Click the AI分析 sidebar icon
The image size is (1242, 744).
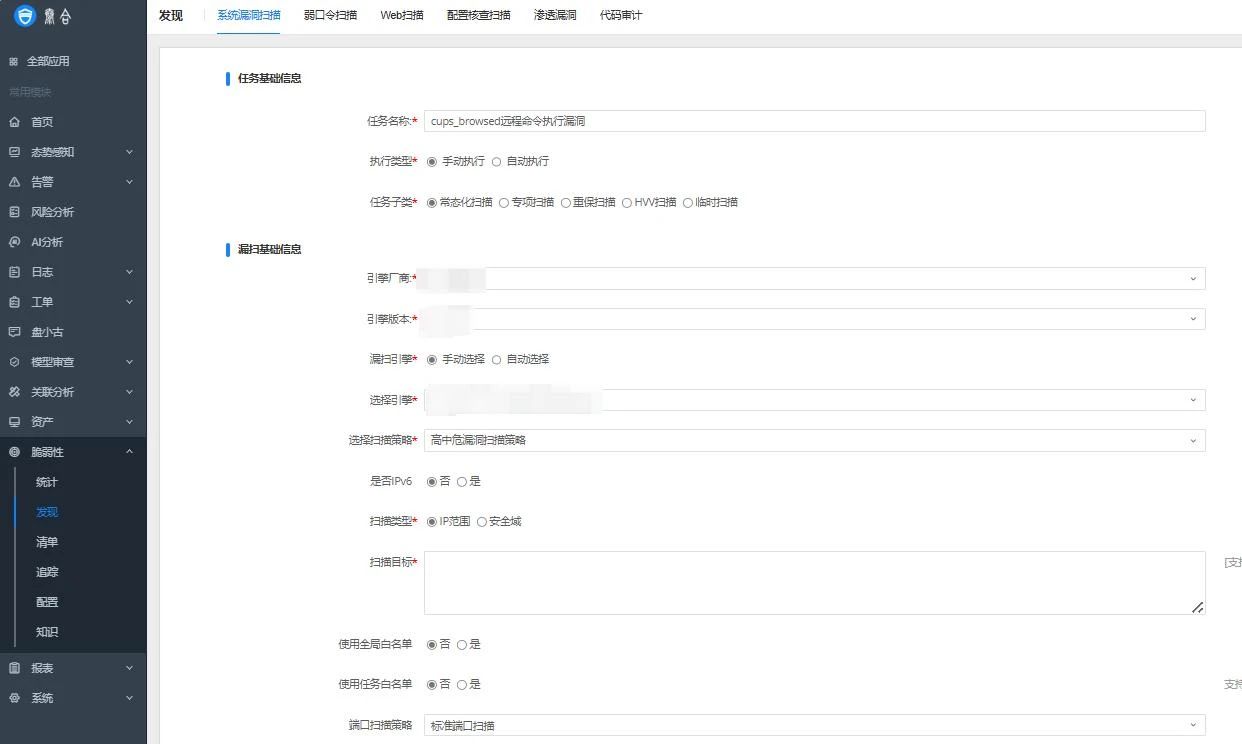[14, 242]
